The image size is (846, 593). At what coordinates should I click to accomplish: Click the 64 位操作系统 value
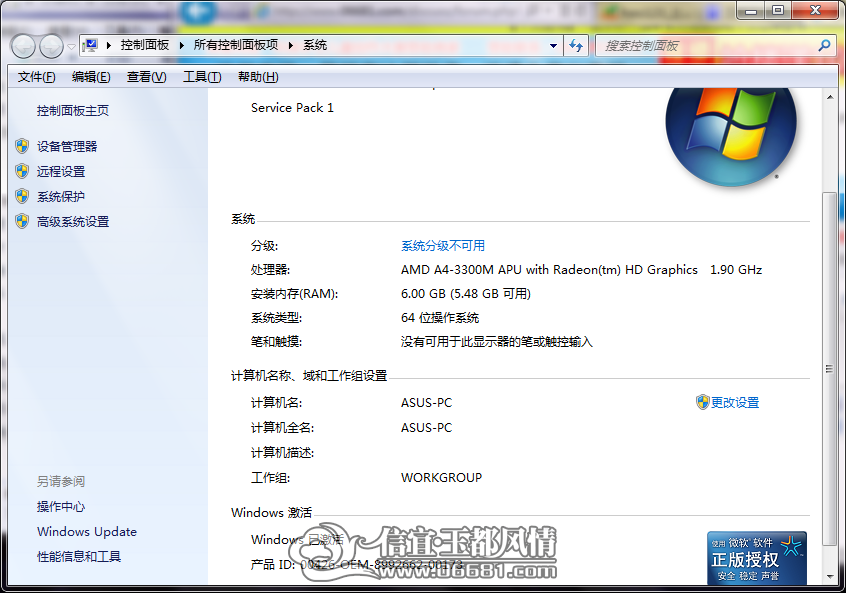[x=440, y=318]
